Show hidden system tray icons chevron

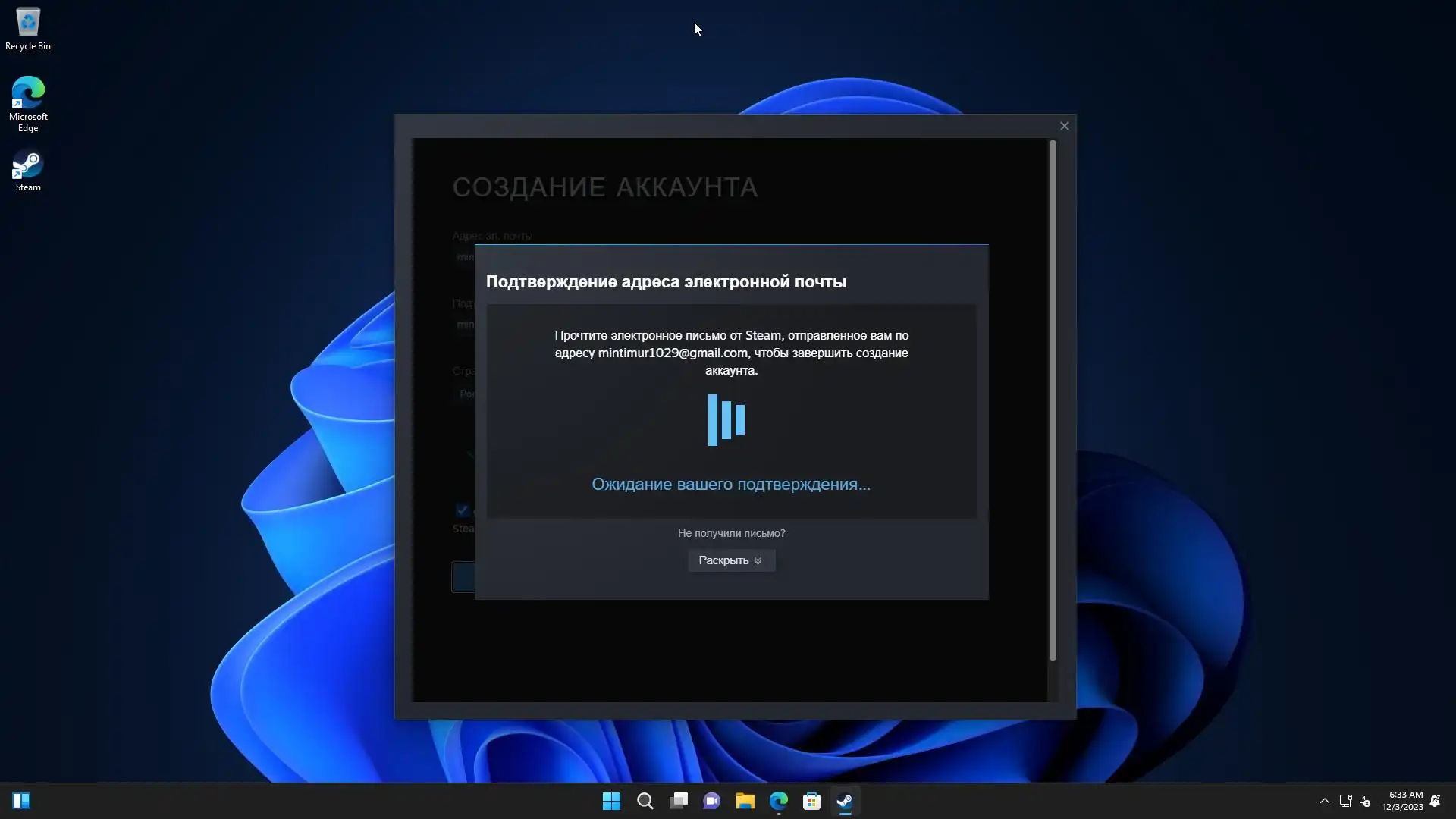pyautogui.click(x=1324, y=801)
